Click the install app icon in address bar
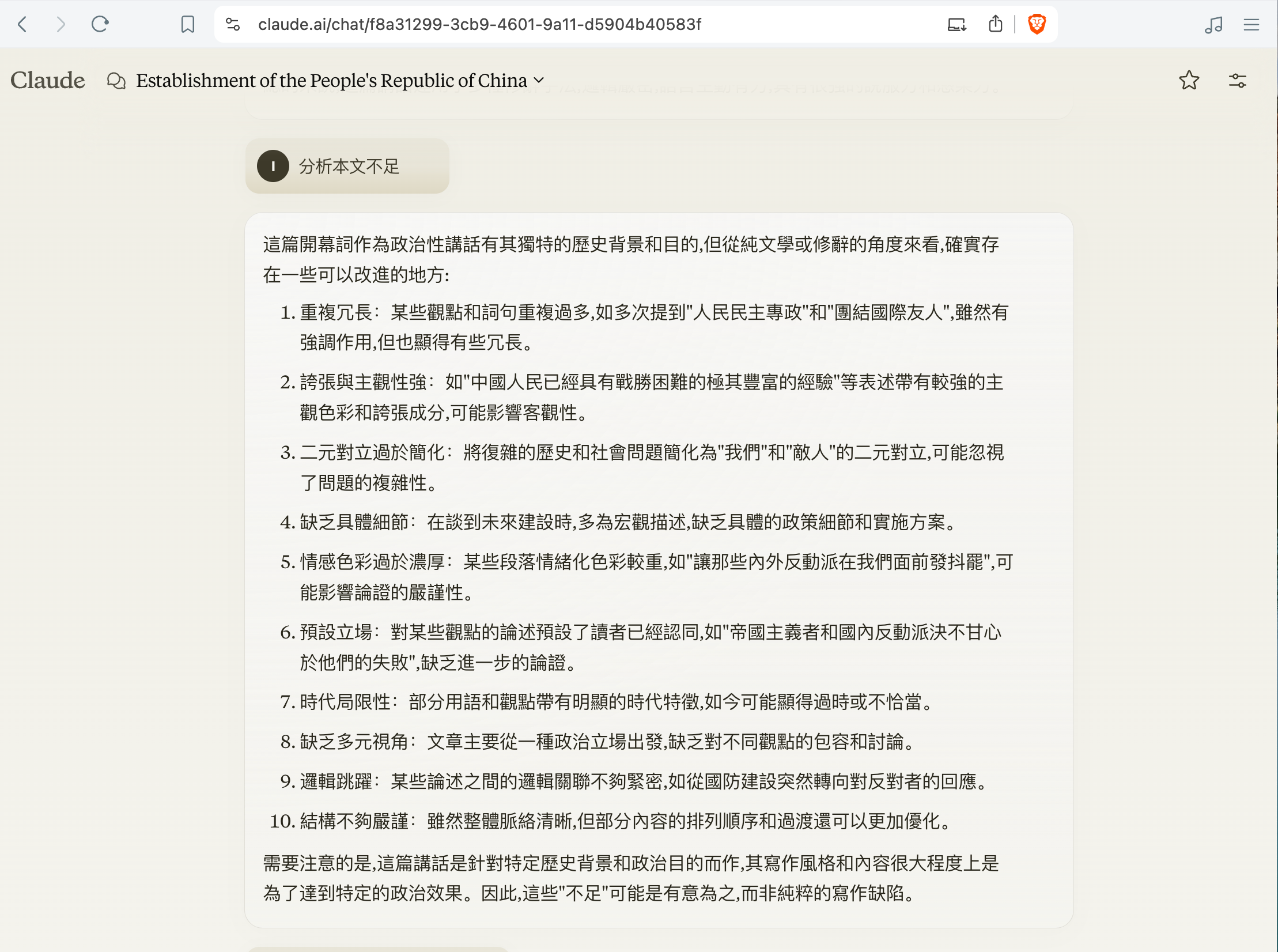 (956, 24)
